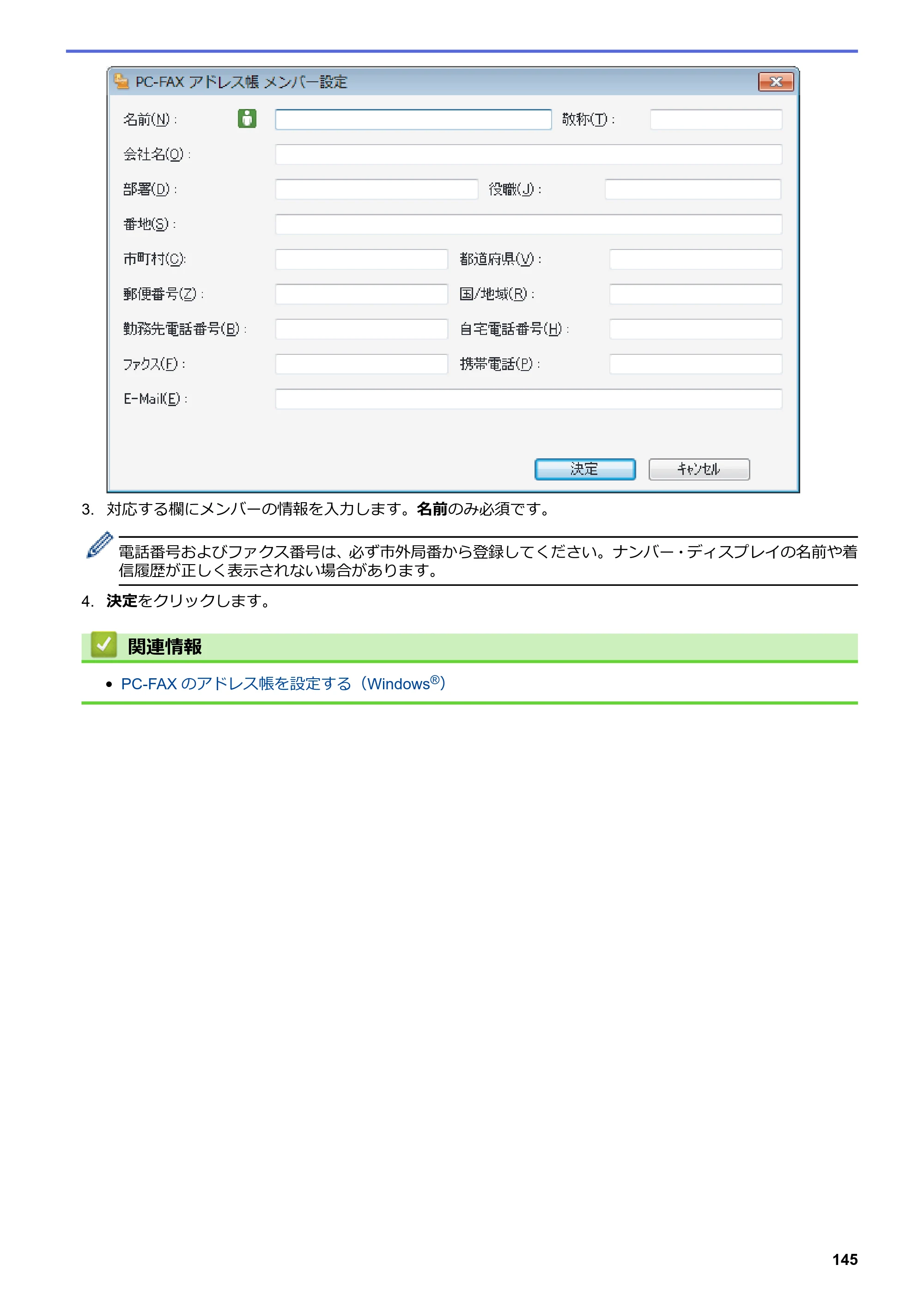
Task: Click the pencil note icon
Action: pyautogui.click(x=99, y=545)
